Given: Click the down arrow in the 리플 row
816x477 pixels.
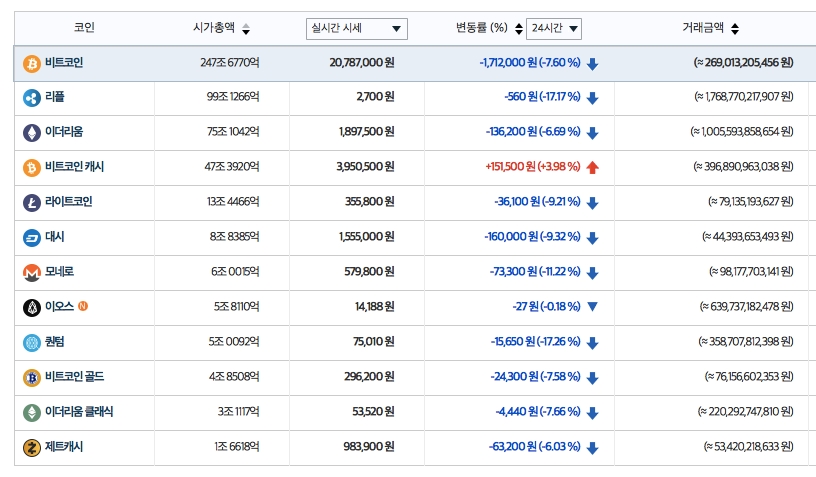Looking at the screenshot, I should (592, 98).
